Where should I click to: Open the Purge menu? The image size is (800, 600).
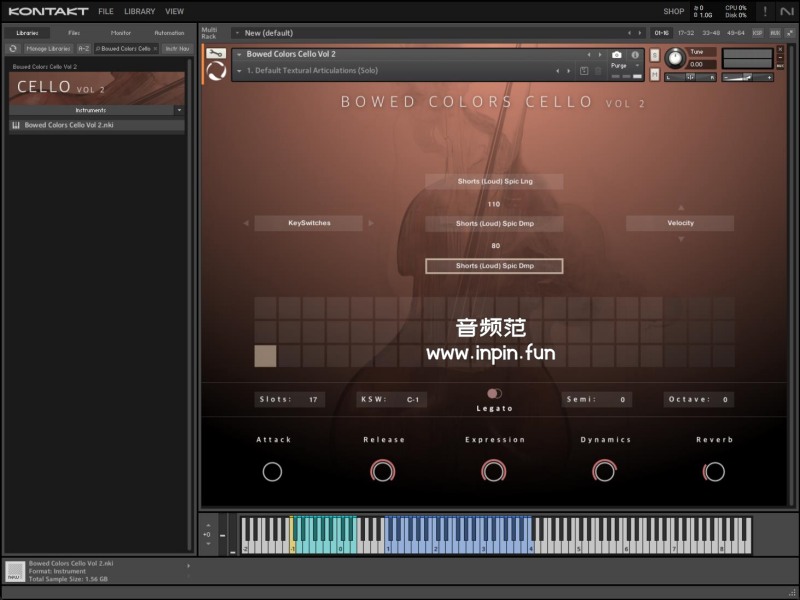click(626, 66)
